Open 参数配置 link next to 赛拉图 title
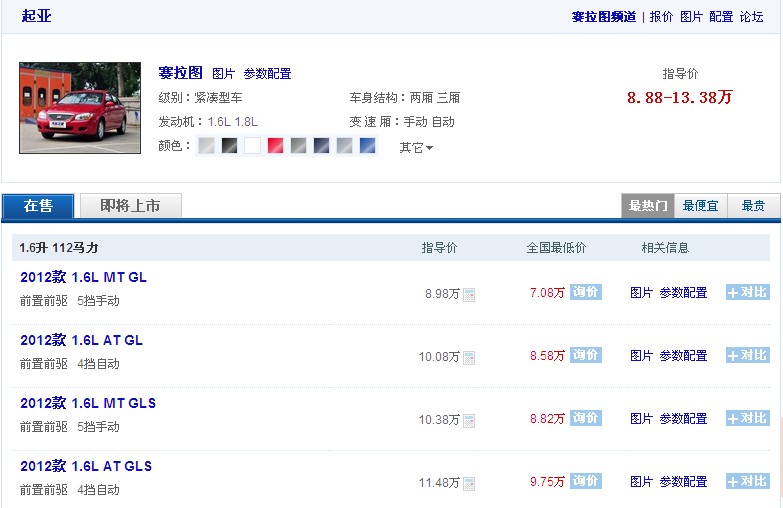The height and width of the screenshot is (508, 783). 268,74
